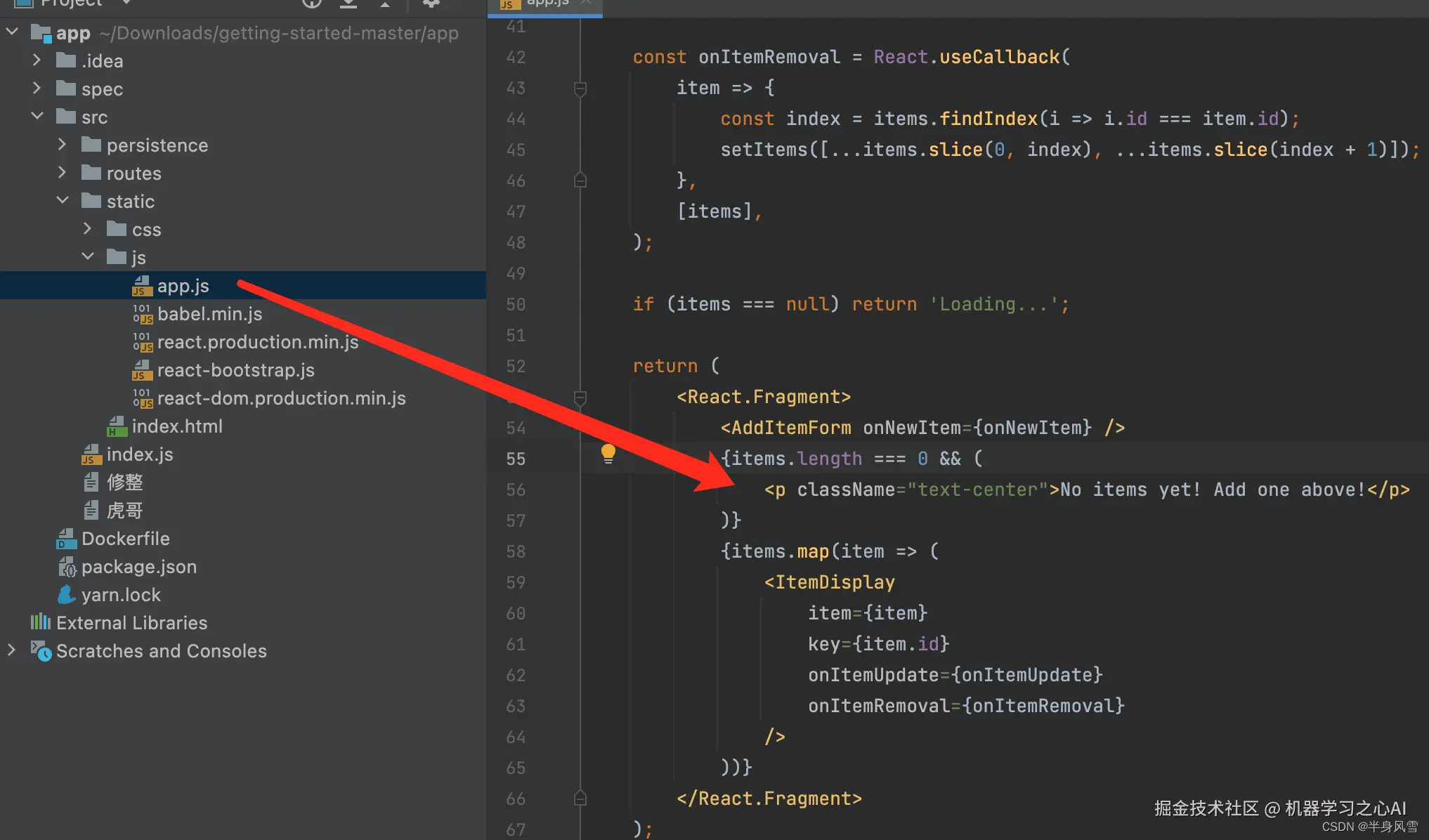The height and width of the screenshot is (840, 1429).
Task: Toggle the fold end marker at line 46
Action: point(580,181)
